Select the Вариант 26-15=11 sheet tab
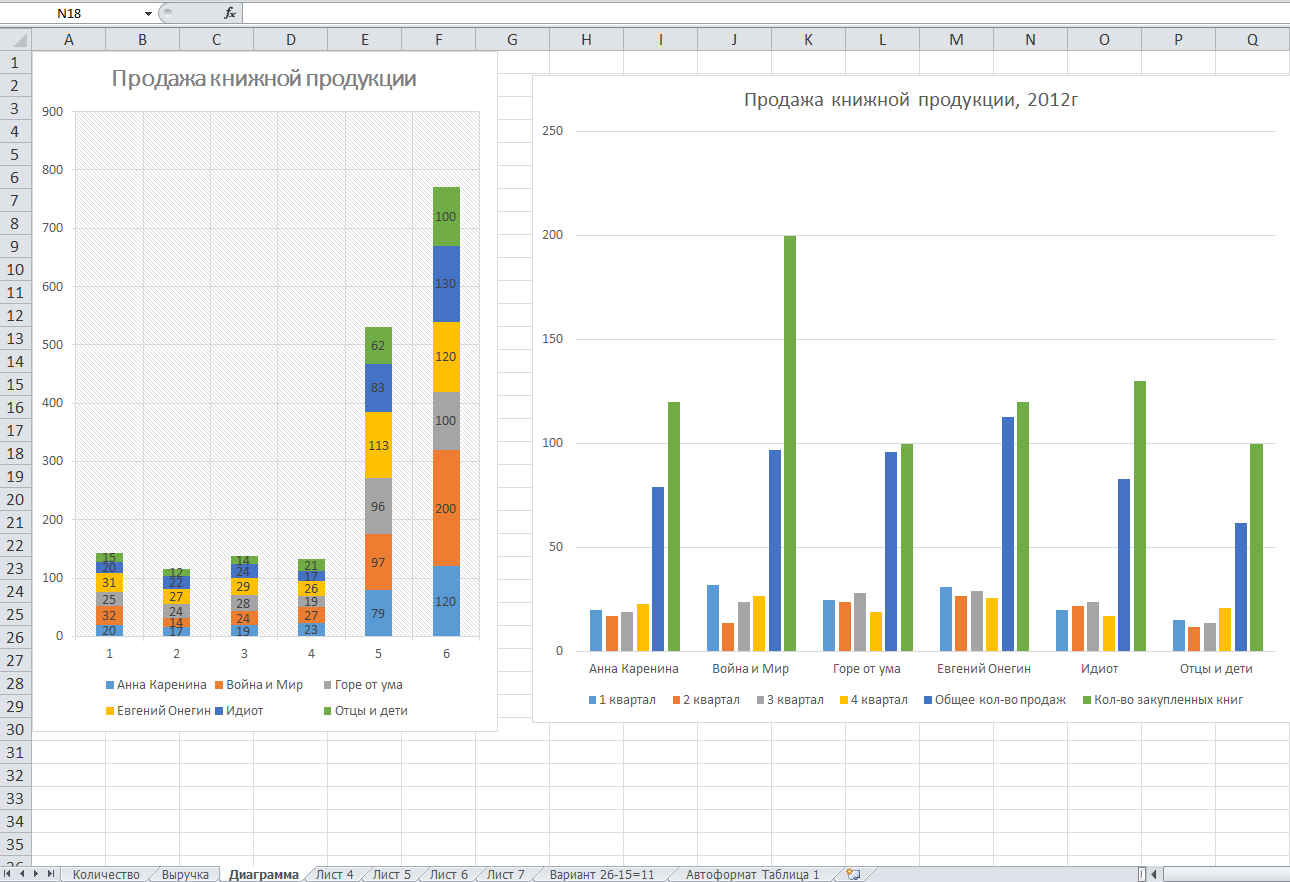This screenshot has height=882, width=1290. click(601, 874)
